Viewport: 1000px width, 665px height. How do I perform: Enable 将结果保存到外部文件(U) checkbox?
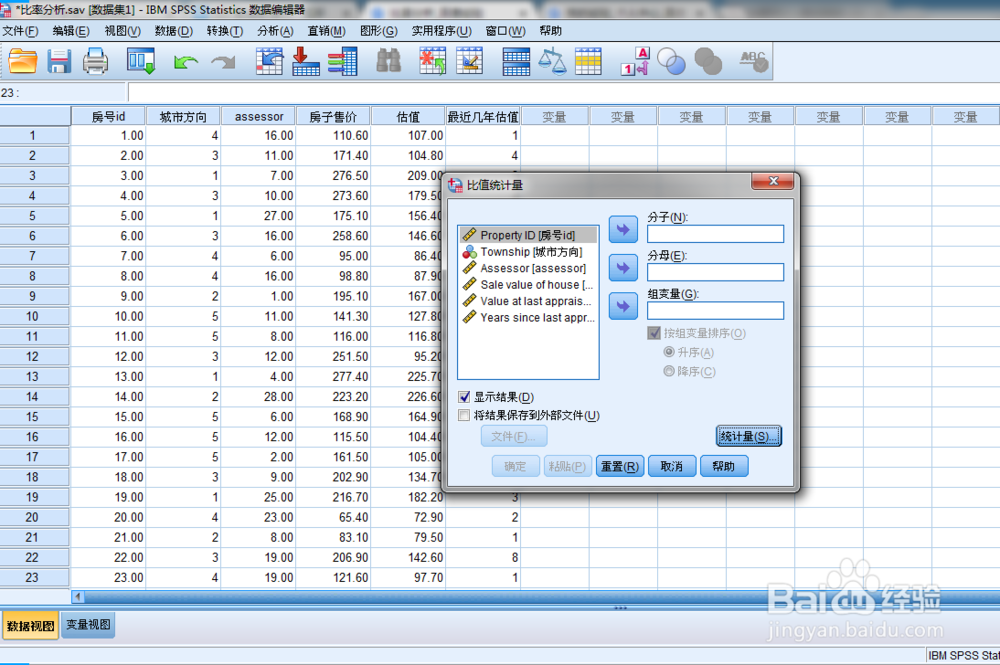(x=464, y=416)
